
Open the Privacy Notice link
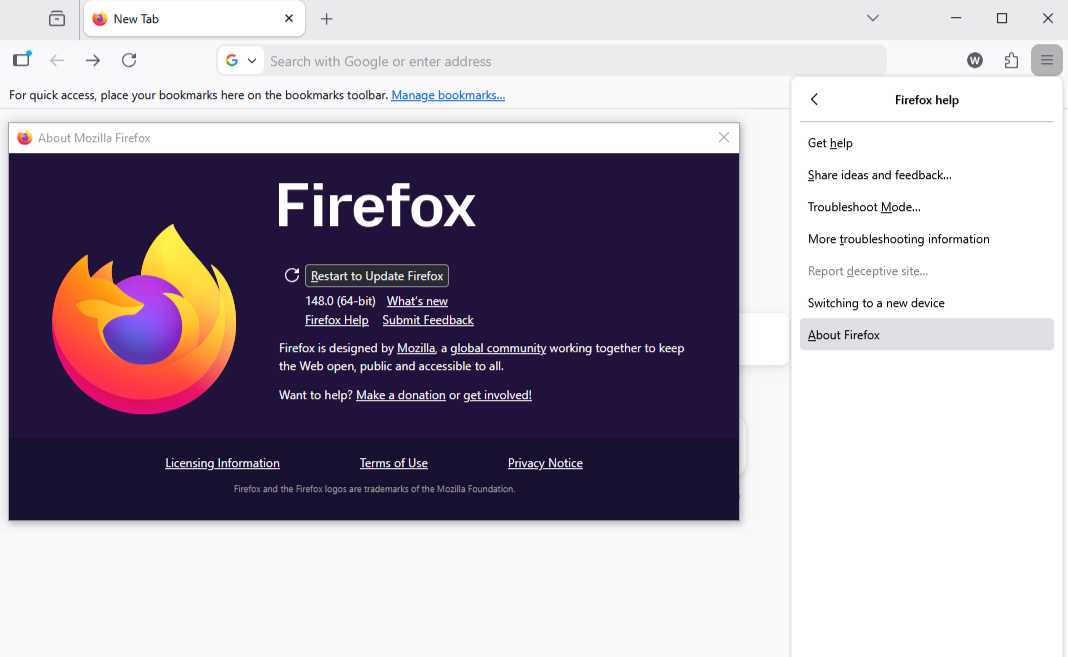545,462
